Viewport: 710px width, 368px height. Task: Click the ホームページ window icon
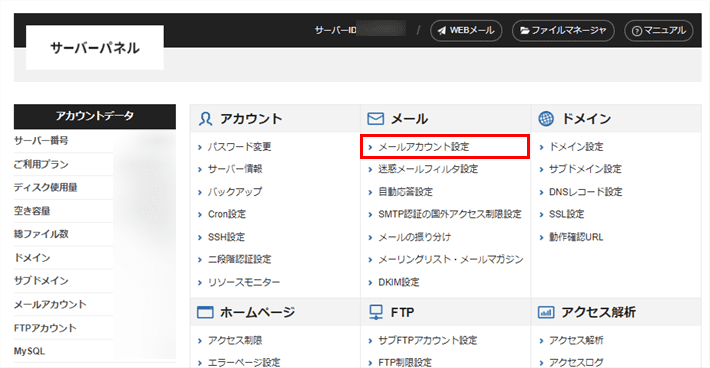click(x=205, y=312)
